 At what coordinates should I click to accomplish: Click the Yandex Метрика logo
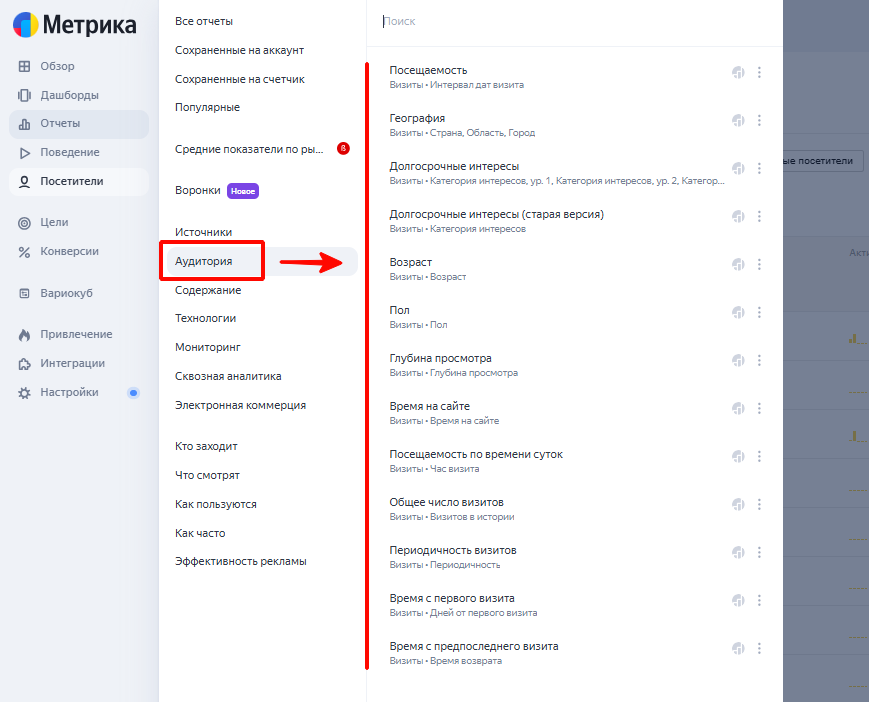point(74,24)
